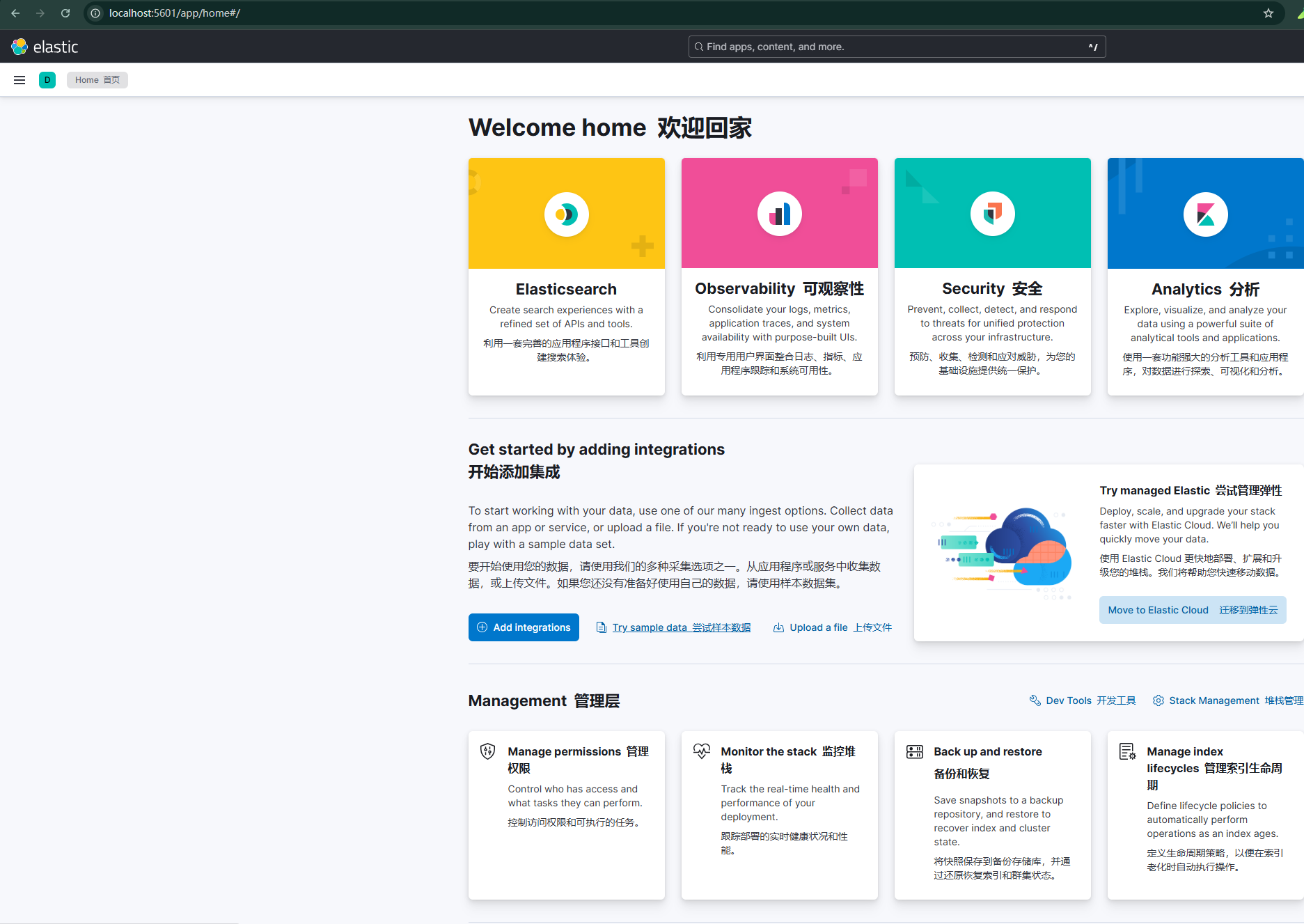Open the Back up and restore card
The height and width of the screenshot is (924, 1304).
pos(992,815)
